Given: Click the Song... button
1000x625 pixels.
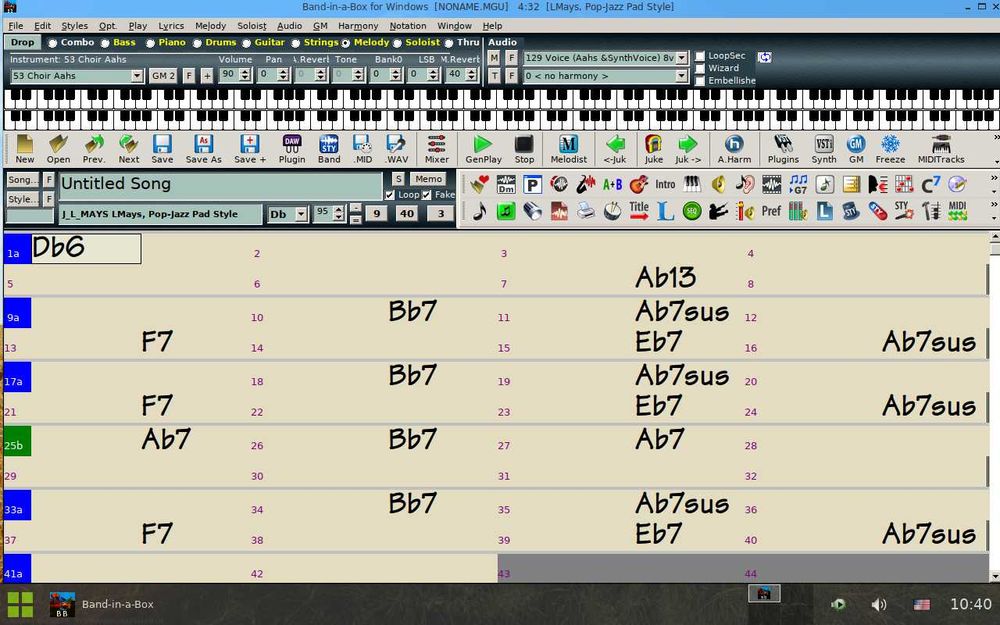Looking at the screenshot, I should pos(22,180).
